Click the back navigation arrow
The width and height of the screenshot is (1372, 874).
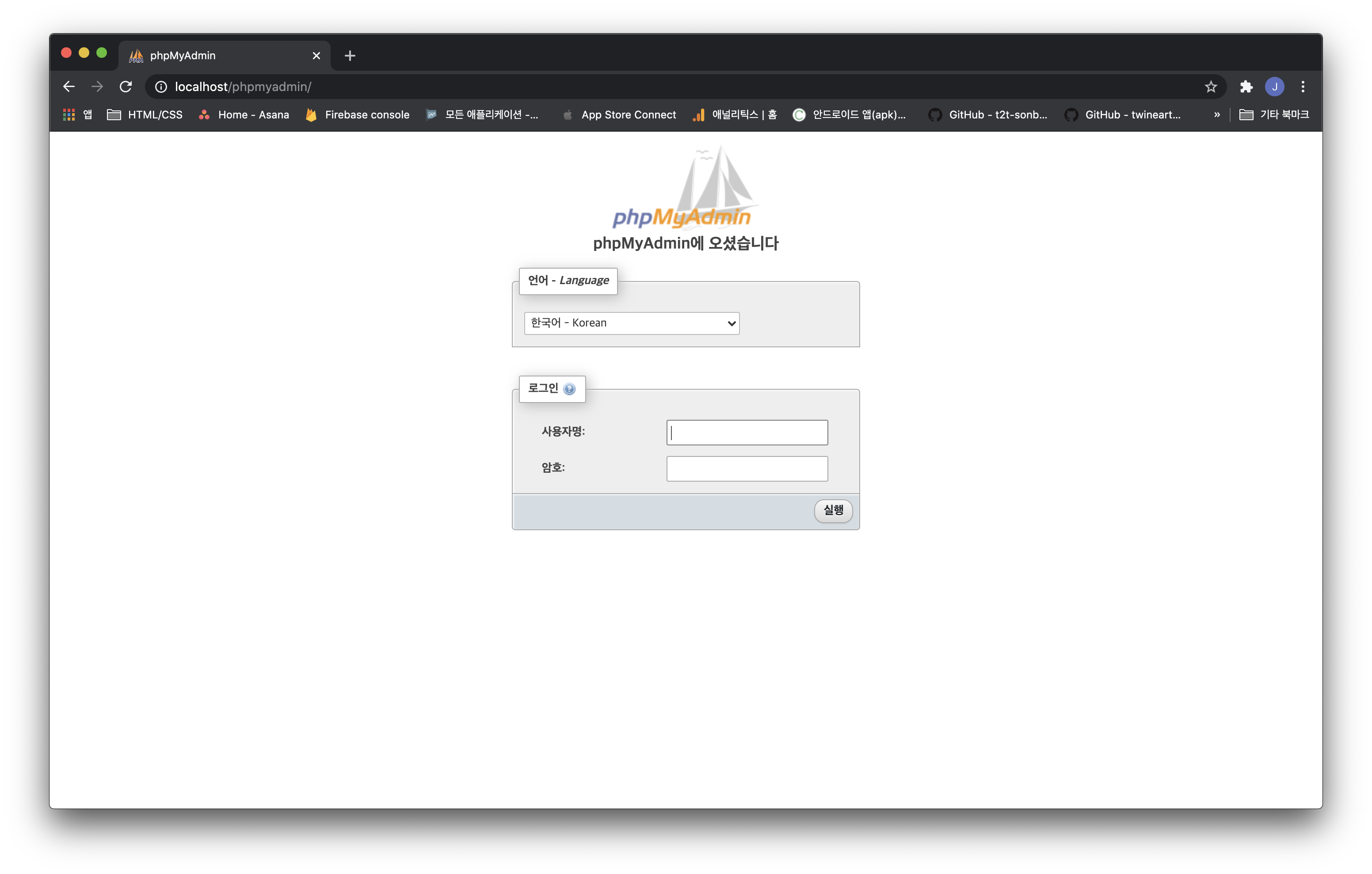pyautogui.click(x=69, y=87)
